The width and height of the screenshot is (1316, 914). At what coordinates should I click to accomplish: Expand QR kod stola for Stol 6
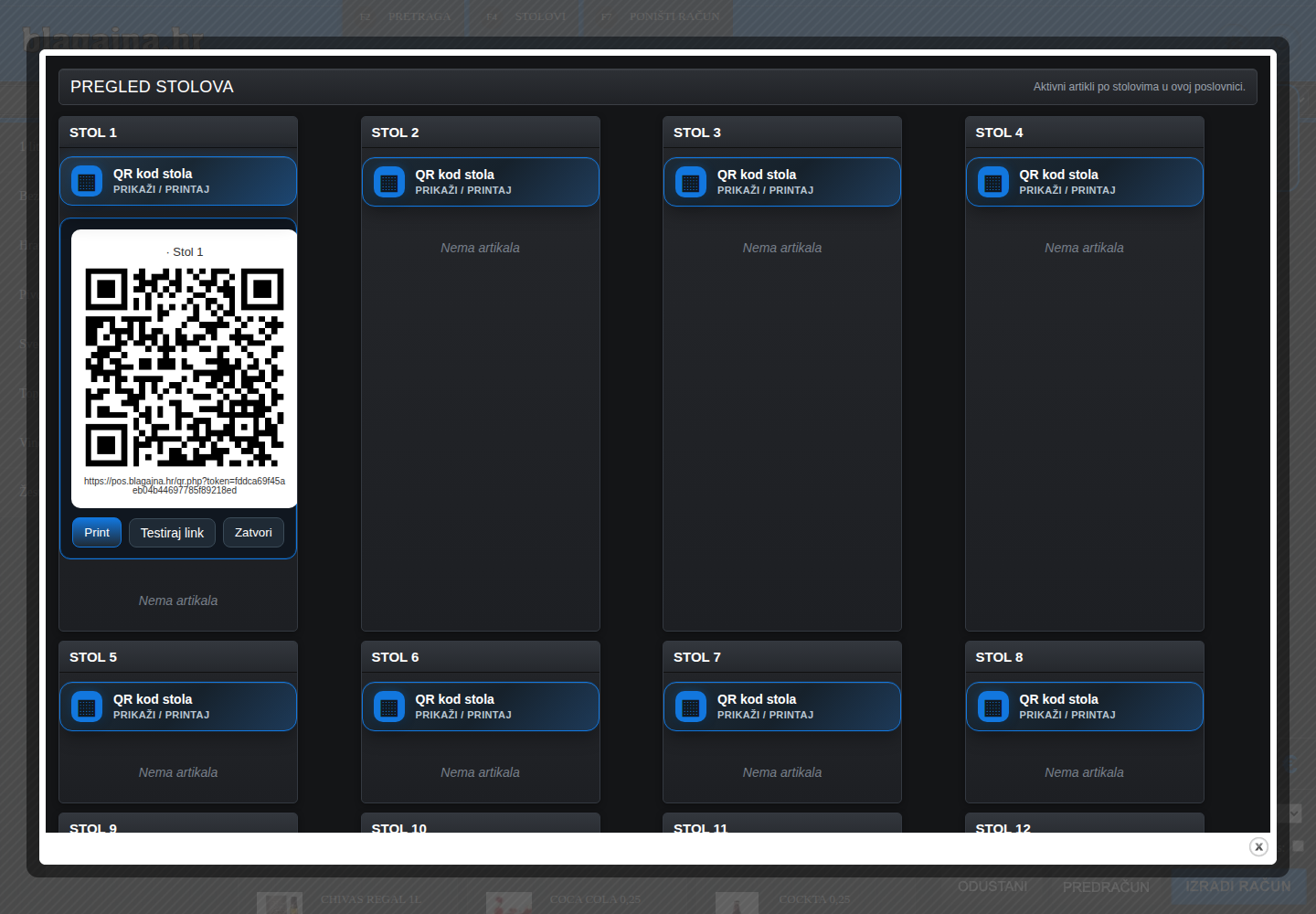point(481,707)
